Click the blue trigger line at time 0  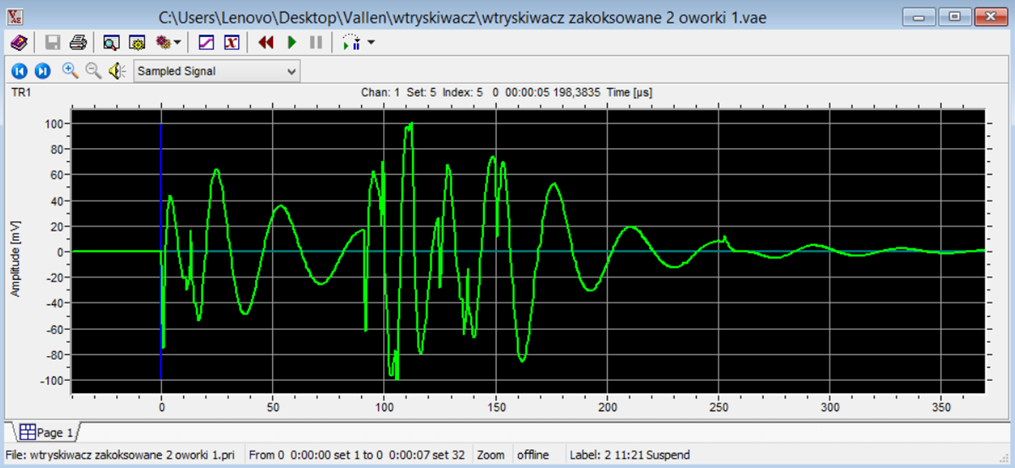click(161, 252)
